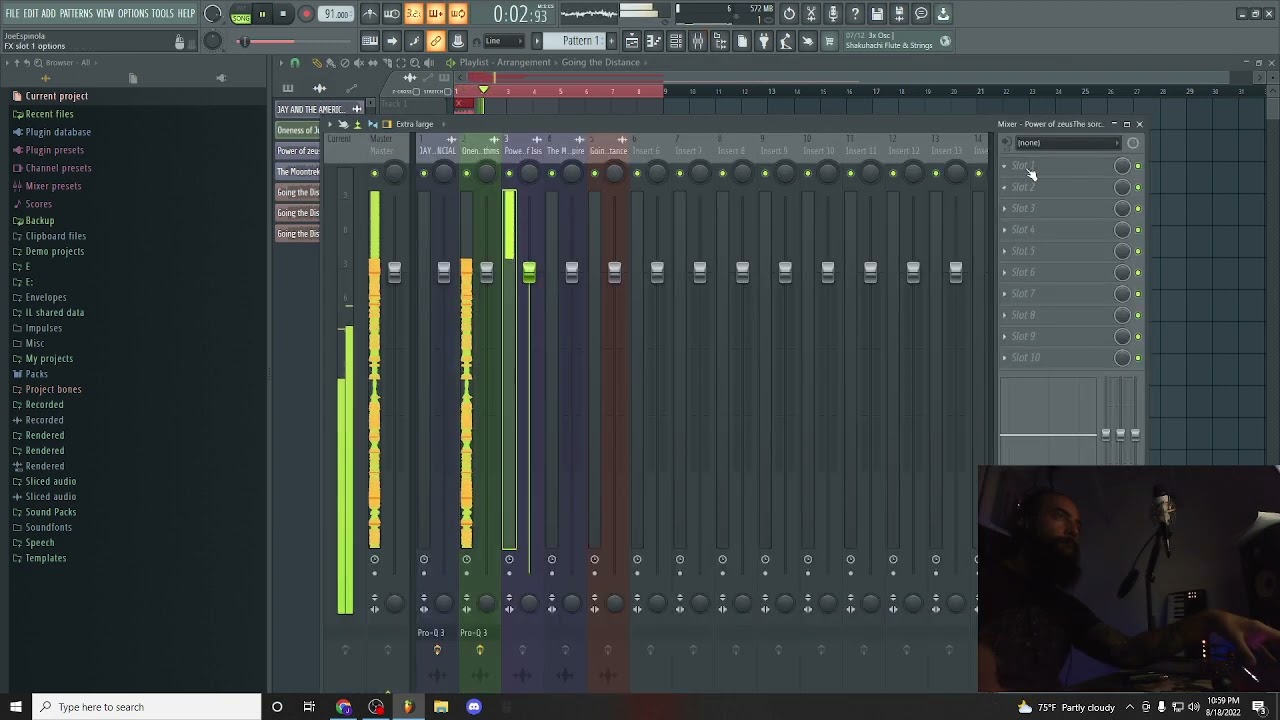The image size is (1280, 720).
Task: Open the Plugin picker plug icon
Action: pos(764,41)
